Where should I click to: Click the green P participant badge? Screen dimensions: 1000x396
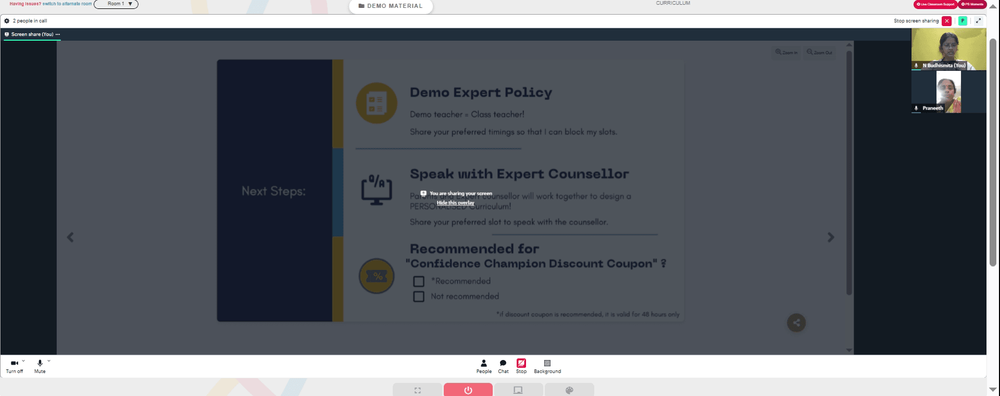963,21
